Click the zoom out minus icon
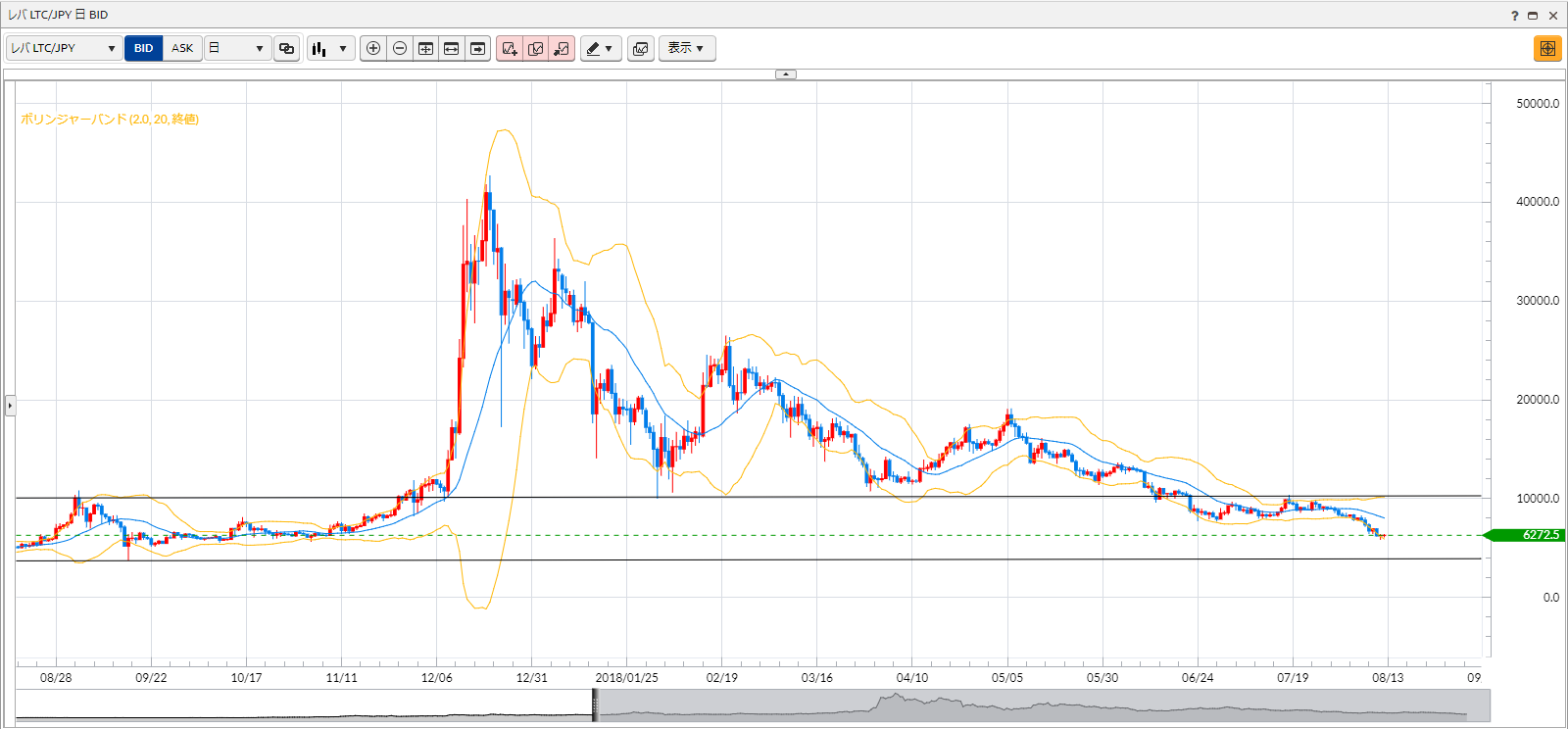The image size is (1568, 729). tap(400, 48)
